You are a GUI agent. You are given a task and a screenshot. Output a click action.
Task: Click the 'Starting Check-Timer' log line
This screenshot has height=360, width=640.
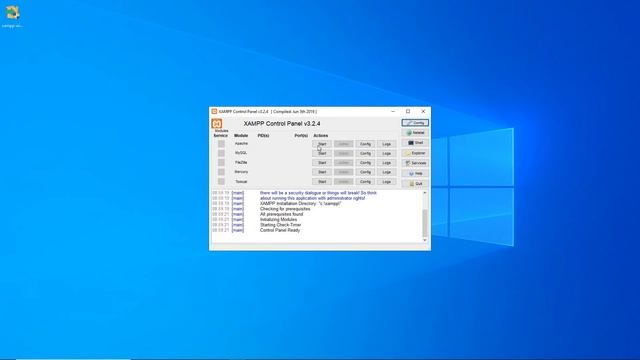click(280, 225)
